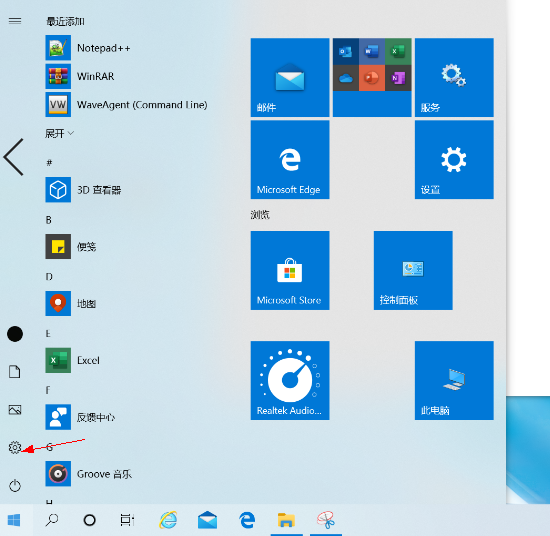
Task: Open the Documents icon in Start sidebar
Action: [15, 371]
